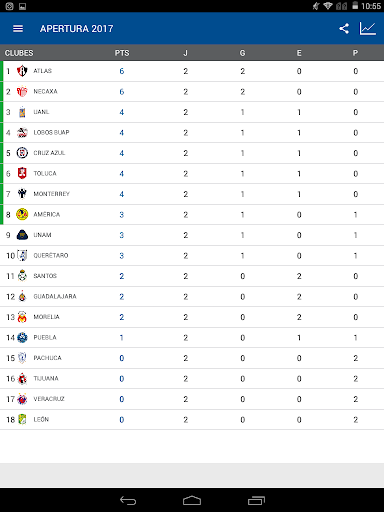Tap the share icon in header

pos(344,29)
